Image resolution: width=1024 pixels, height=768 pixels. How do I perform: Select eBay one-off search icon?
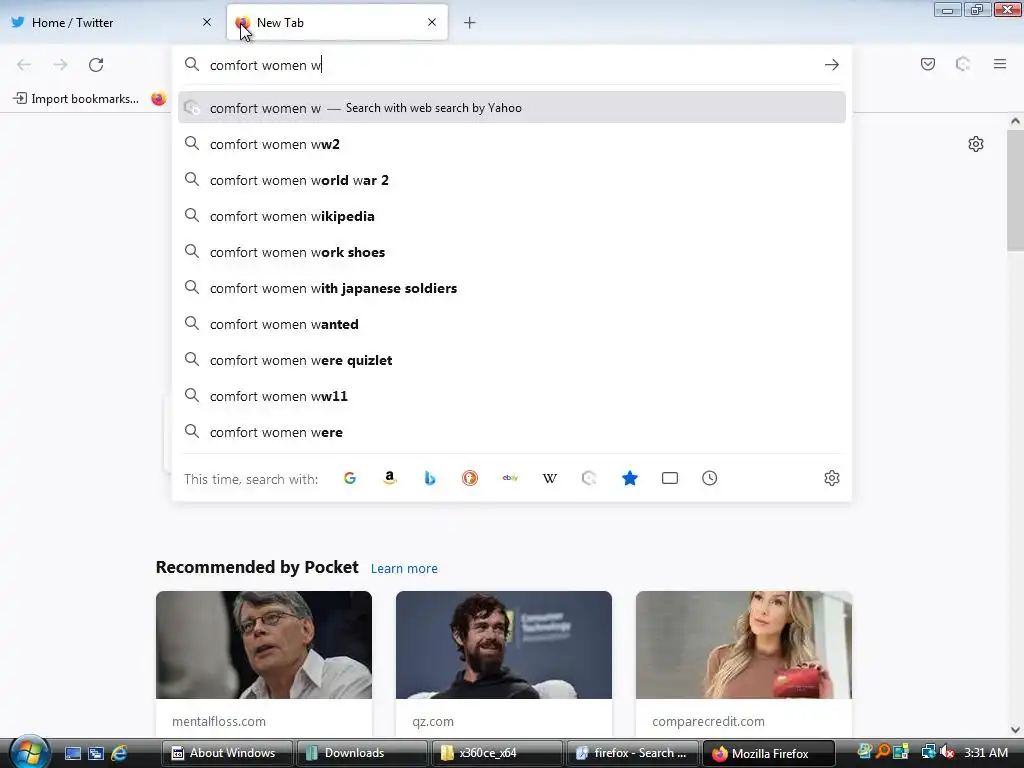(x=510, y=479)
